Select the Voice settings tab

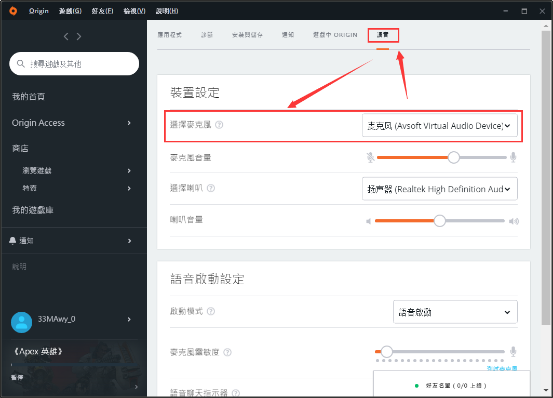pyautogui.click(x=383, y=35)
